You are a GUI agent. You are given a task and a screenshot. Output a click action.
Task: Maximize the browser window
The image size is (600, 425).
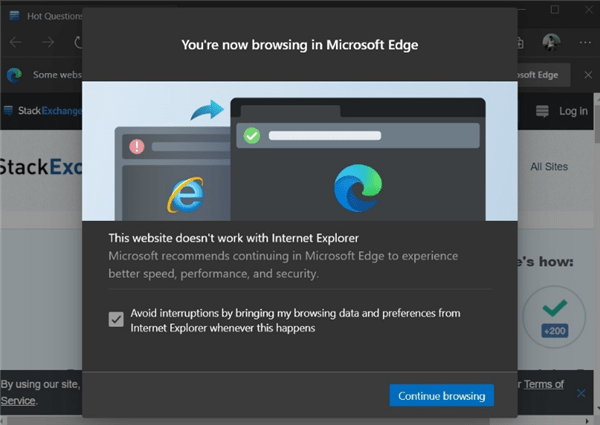(556, 10)
